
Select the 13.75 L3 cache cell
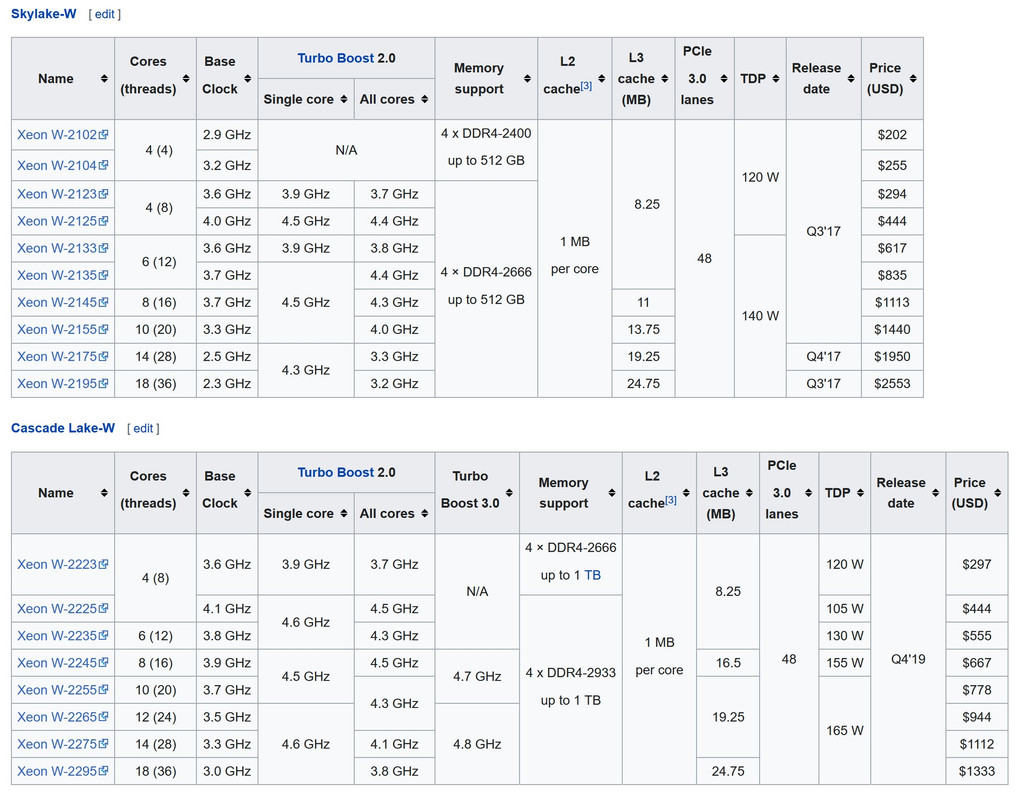tap(643, 329)
